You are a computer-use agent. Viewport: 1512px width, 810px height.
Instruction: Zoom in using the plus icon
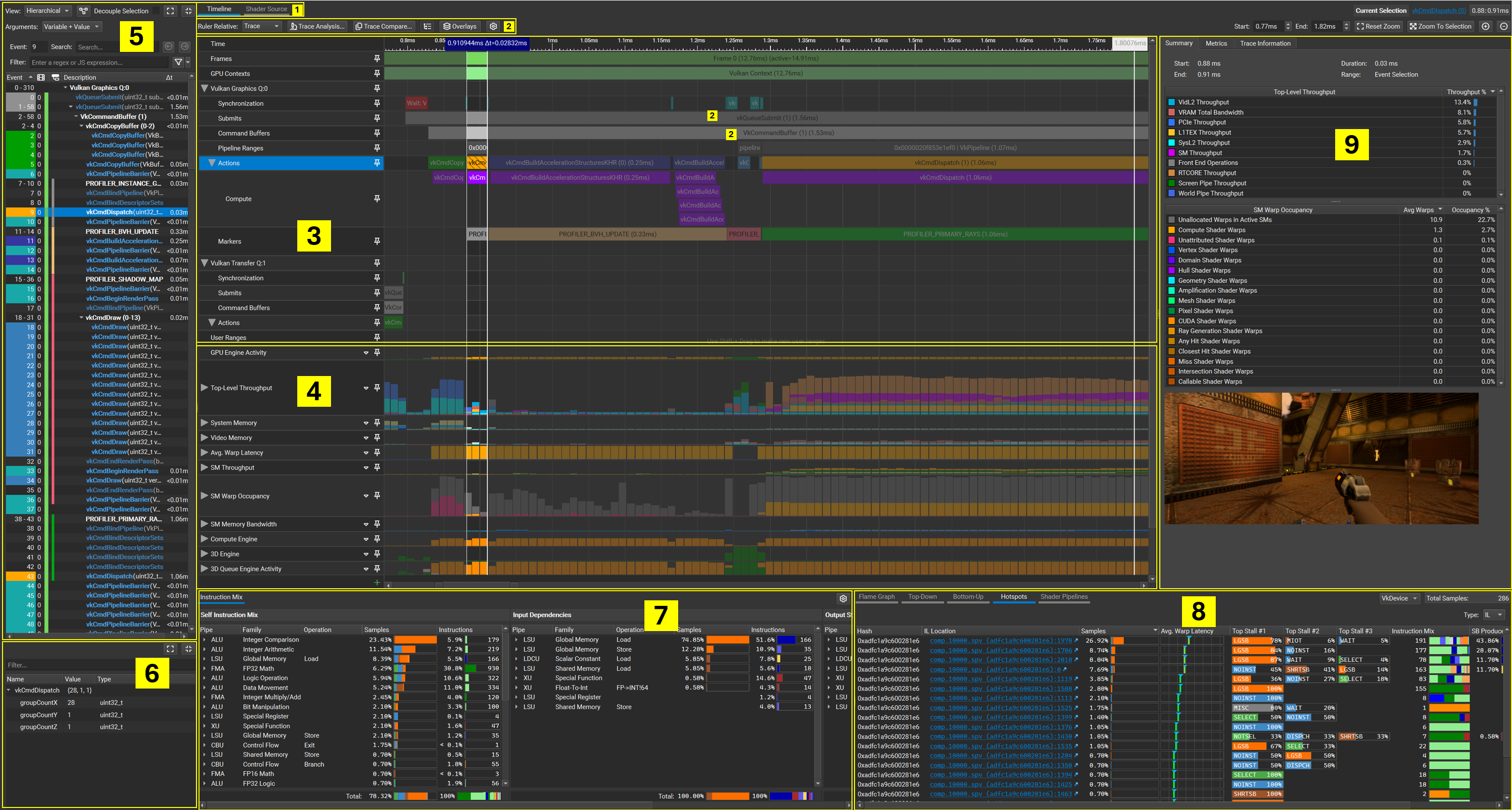tap(1486, 26)
